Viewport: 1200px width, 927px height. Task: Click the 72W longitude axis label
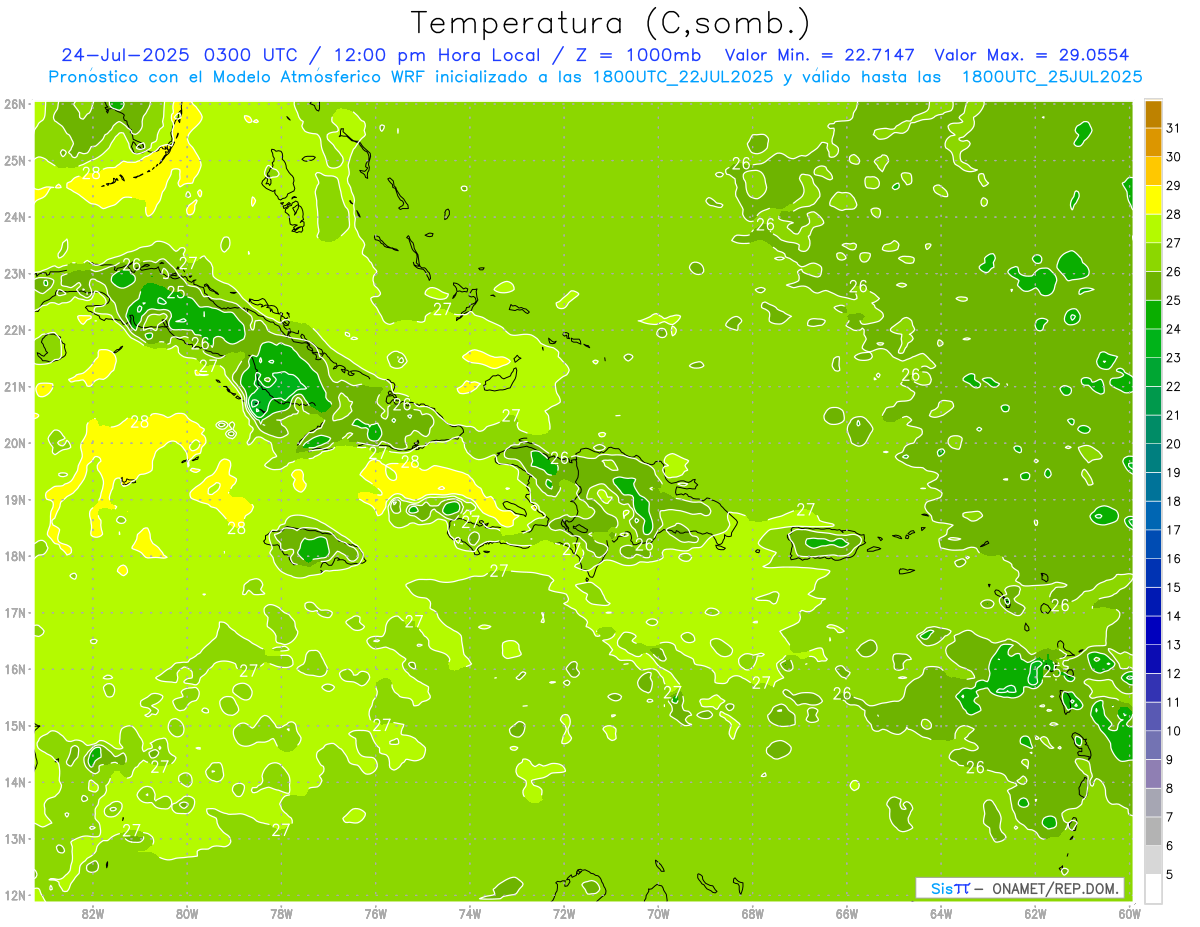coord(564,913)
